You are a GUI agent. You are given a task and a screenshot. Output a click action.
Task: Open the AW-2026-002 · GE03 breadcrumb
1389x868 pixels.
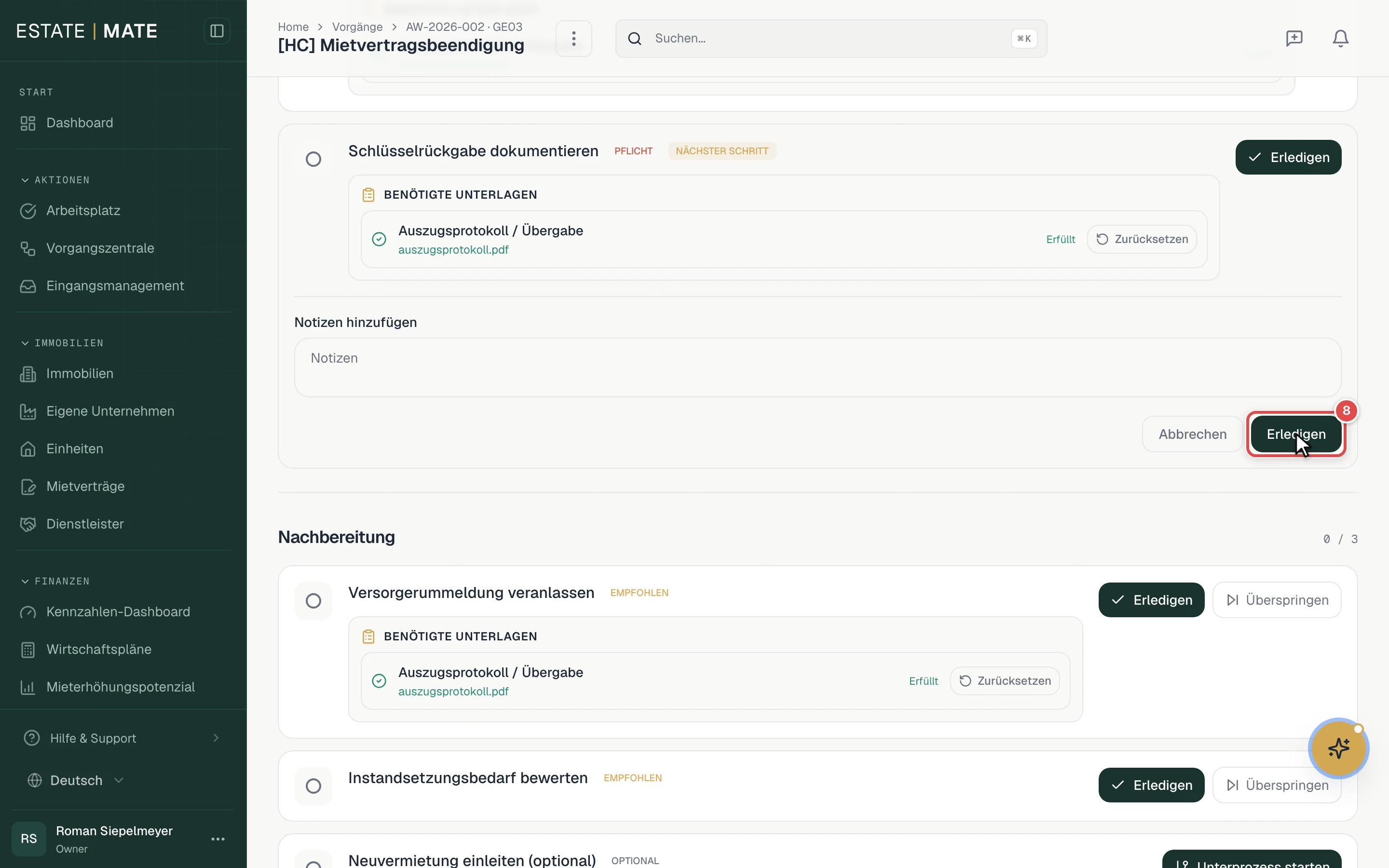[464, 27]
